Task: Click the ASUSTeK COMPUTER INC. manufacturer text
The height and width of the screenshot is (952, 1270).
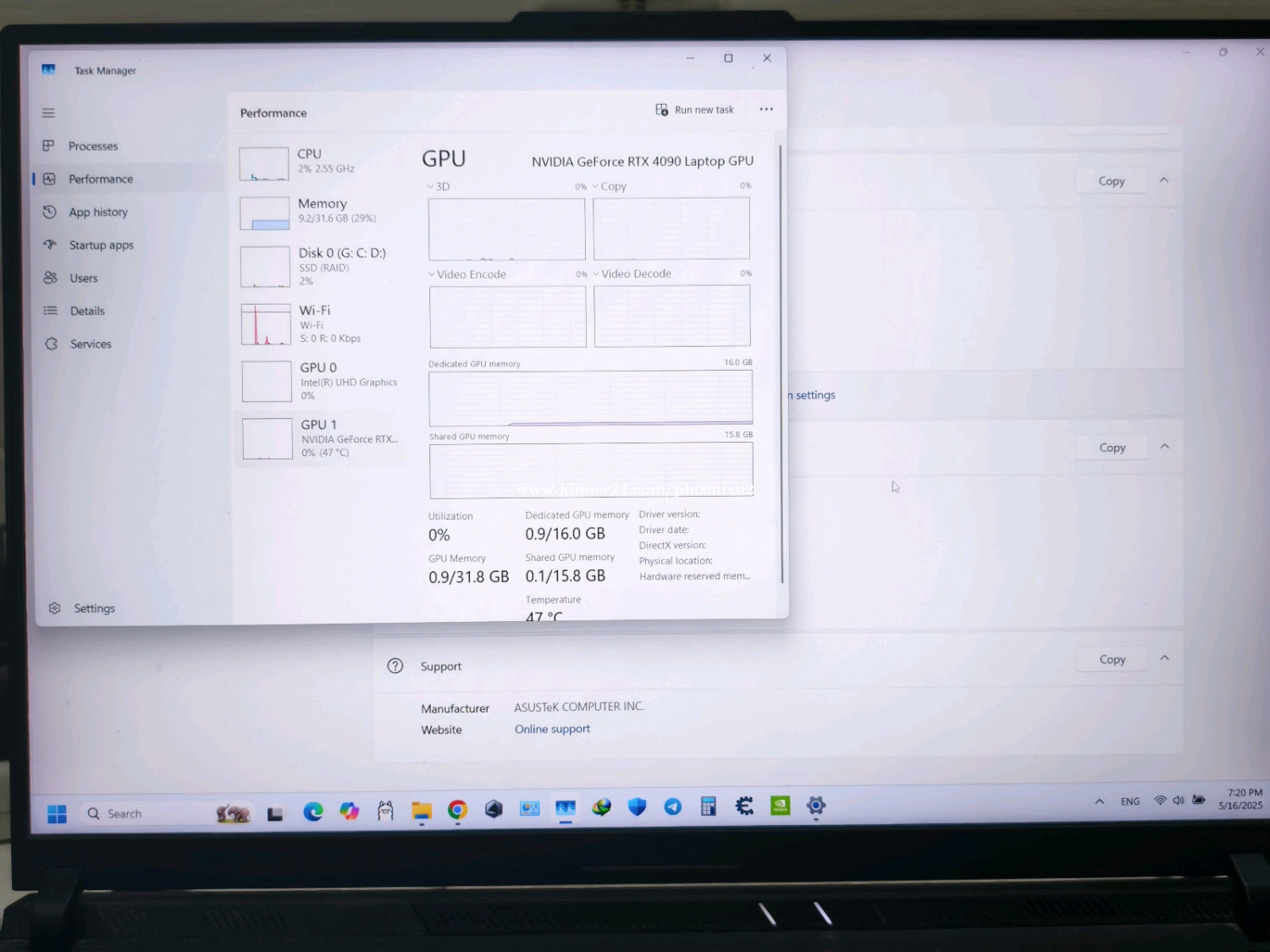Action: 579,707
